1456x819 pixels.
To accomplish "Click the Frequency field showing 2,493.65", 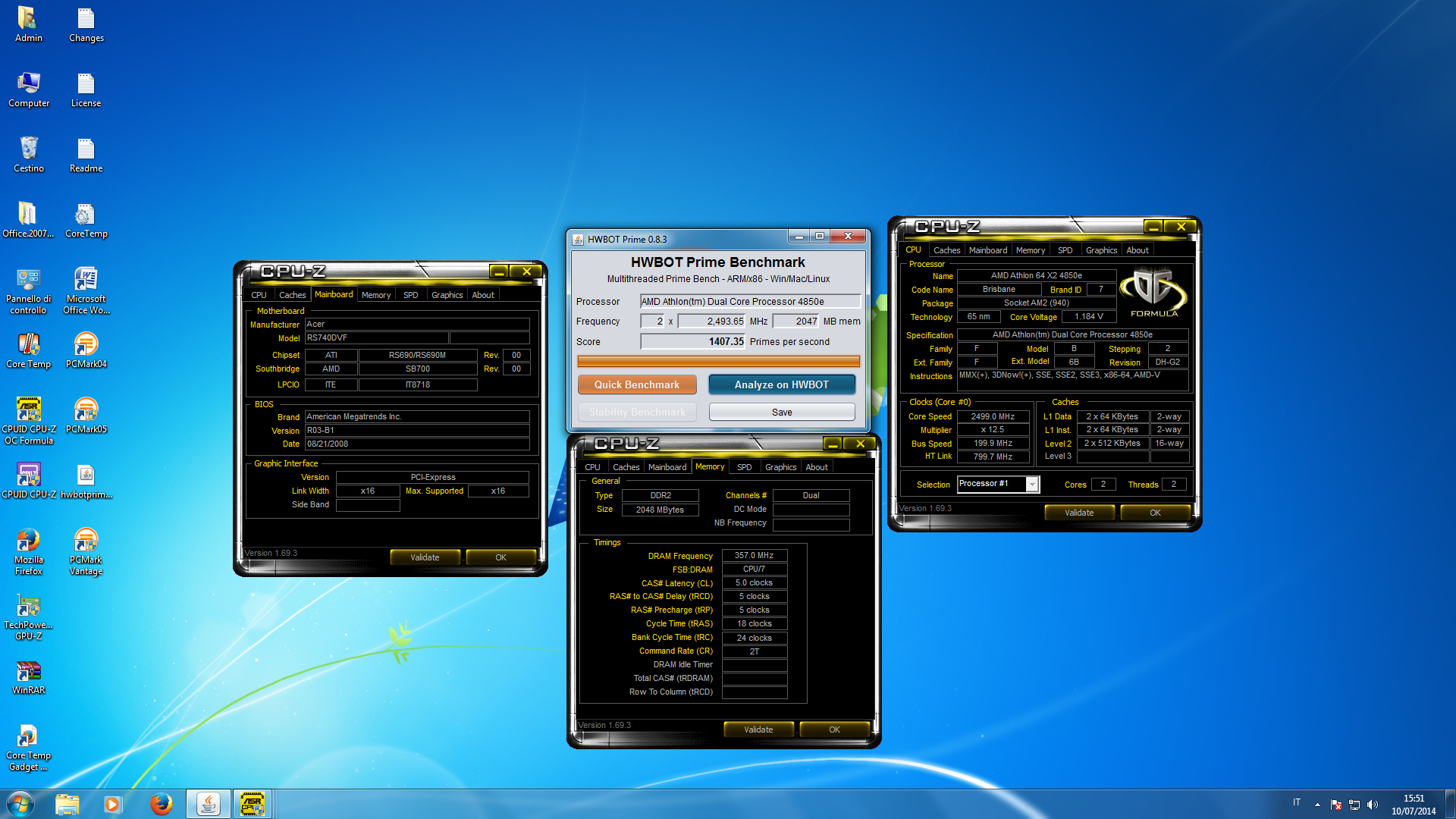I will click(711, 322).
